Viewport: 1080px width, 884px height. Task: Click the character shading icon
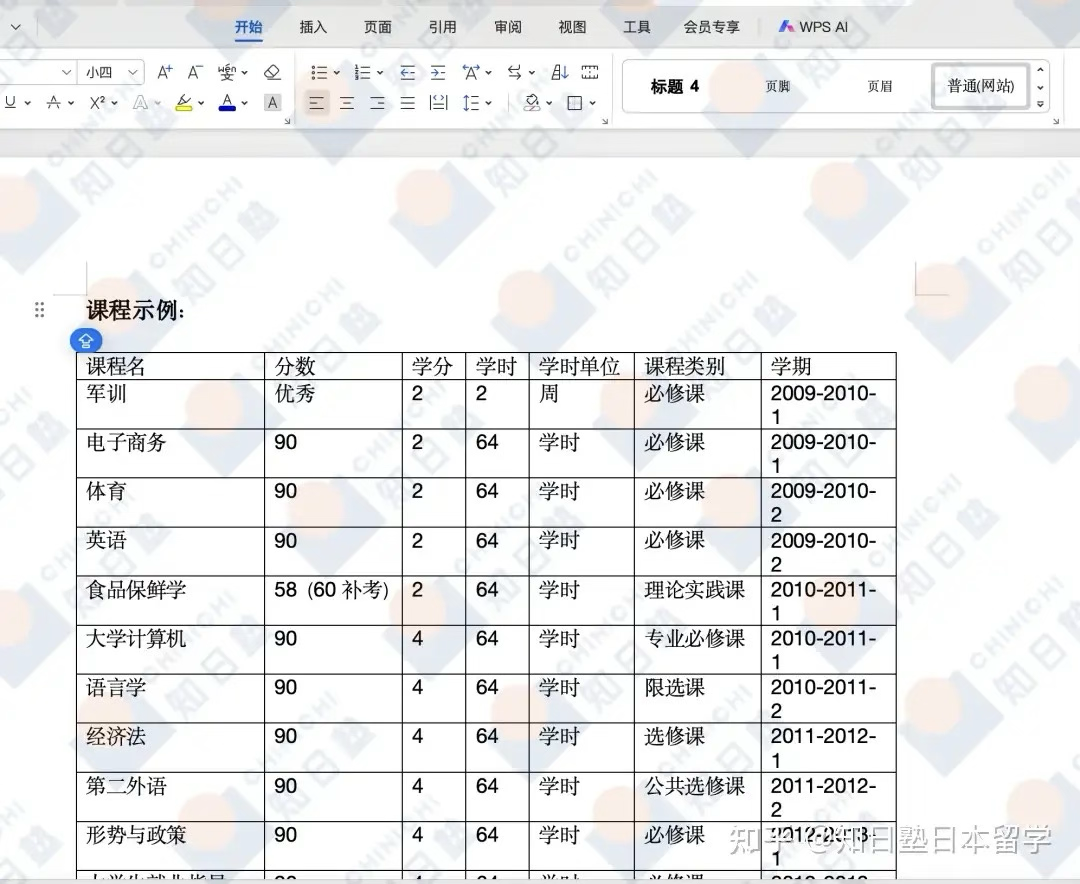click(x=272, y=102)
